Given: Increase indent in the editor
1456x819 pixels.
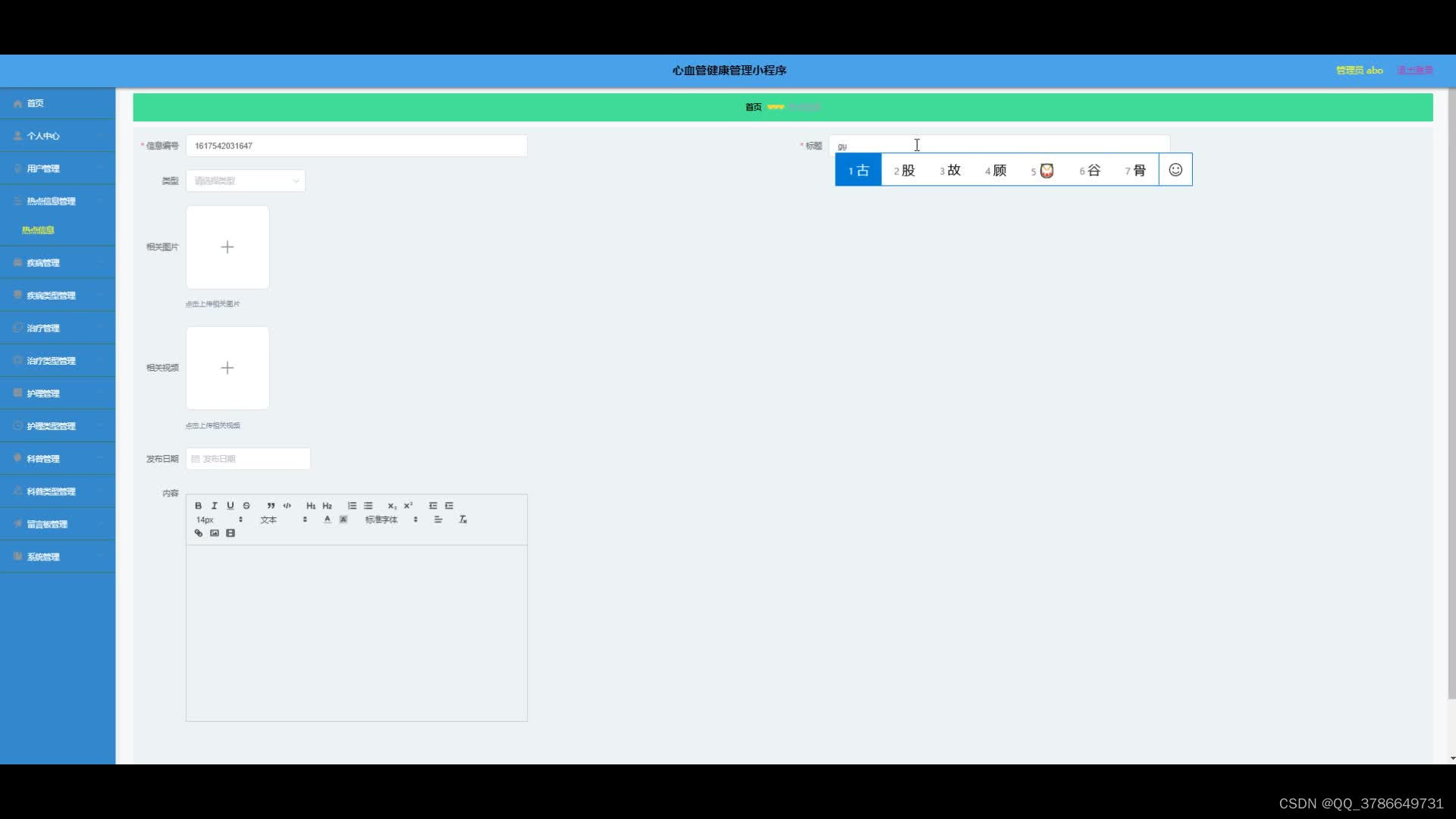Looking at the screenshot, I should 449,506.
